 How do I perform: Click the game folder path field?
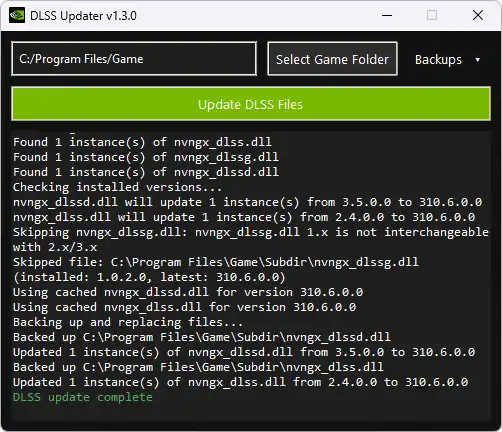(134, 59)
